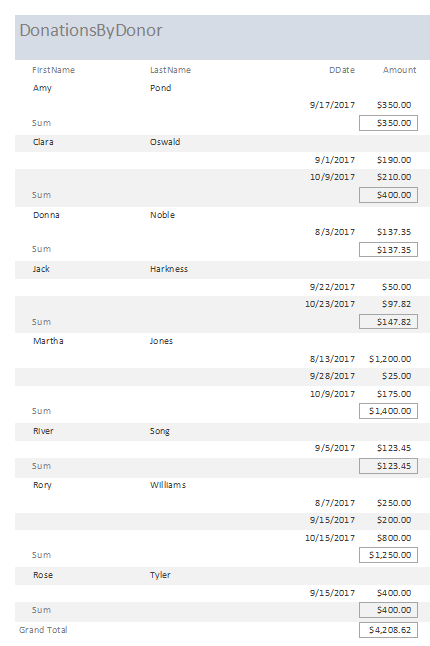Select the LastName column header
Screen dimensions: 430x646
(x=171, y=70)
